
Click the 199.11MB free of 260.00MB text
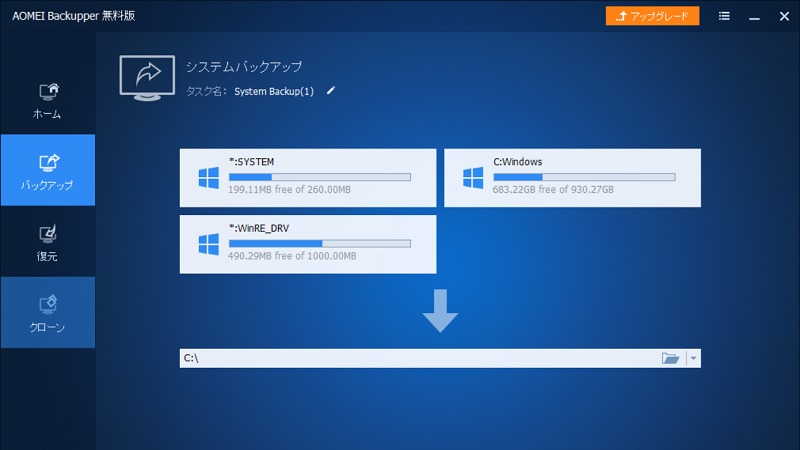(289, 190)
